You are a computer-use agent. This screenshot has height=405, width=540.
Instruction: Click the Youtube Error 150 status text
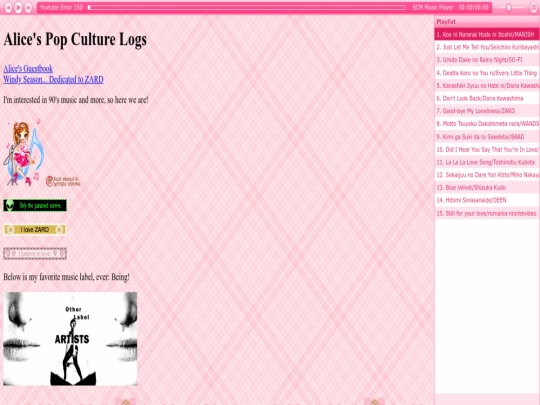[61, 8]
